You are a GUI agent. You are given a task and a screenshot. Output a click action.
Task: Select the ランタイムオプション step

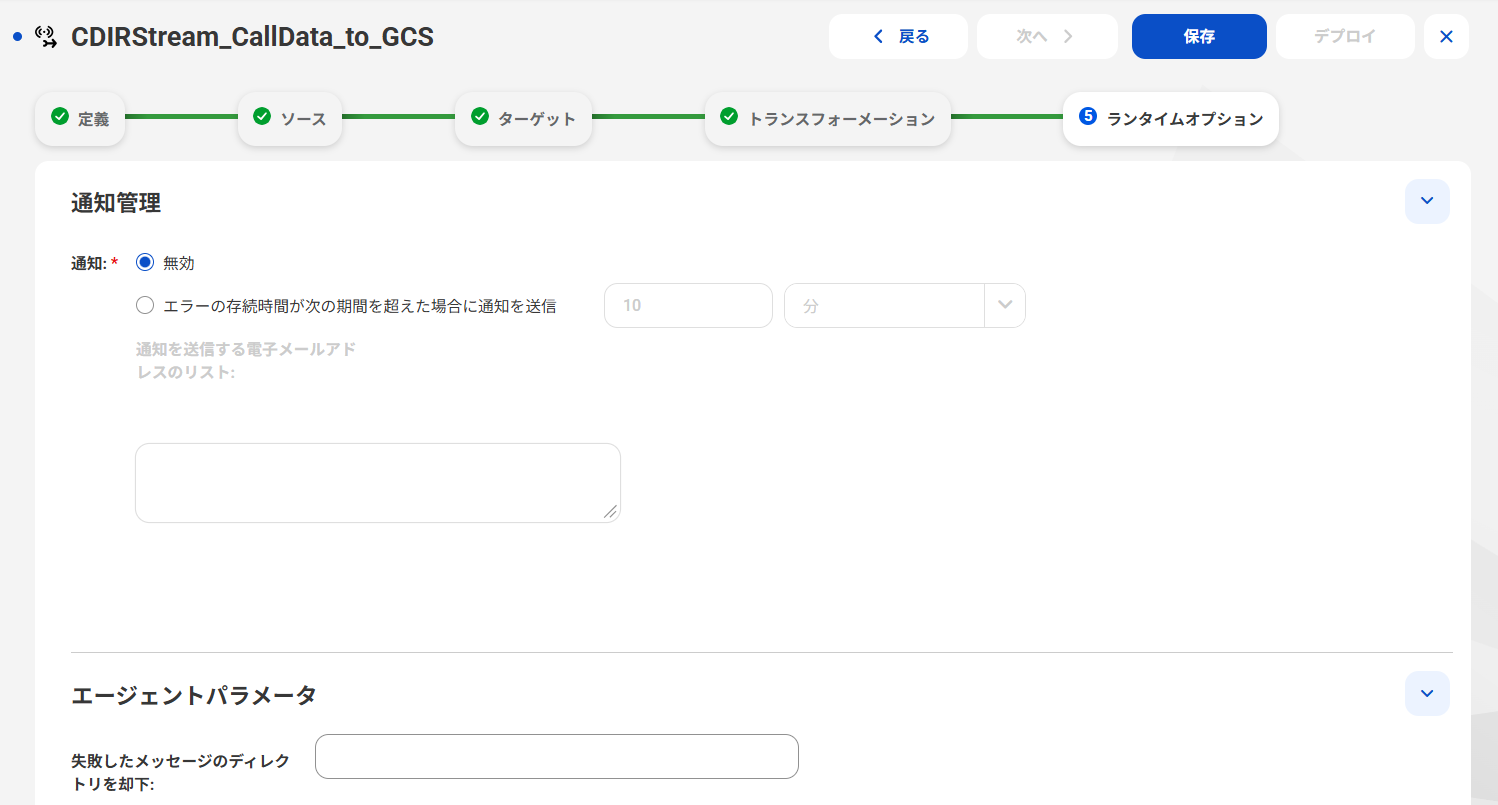[1171, 119]
